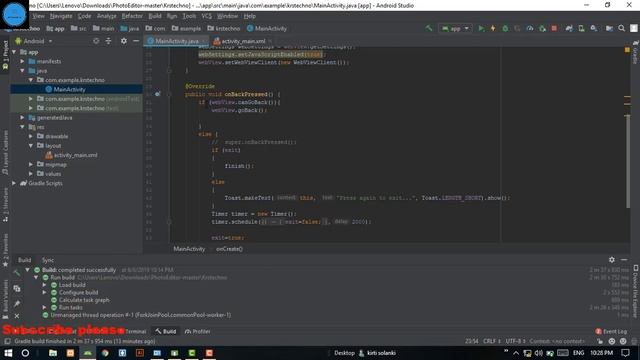Expand Gradle Scripts node
Viewport: 640px width, 360px height.
(14, 183)
